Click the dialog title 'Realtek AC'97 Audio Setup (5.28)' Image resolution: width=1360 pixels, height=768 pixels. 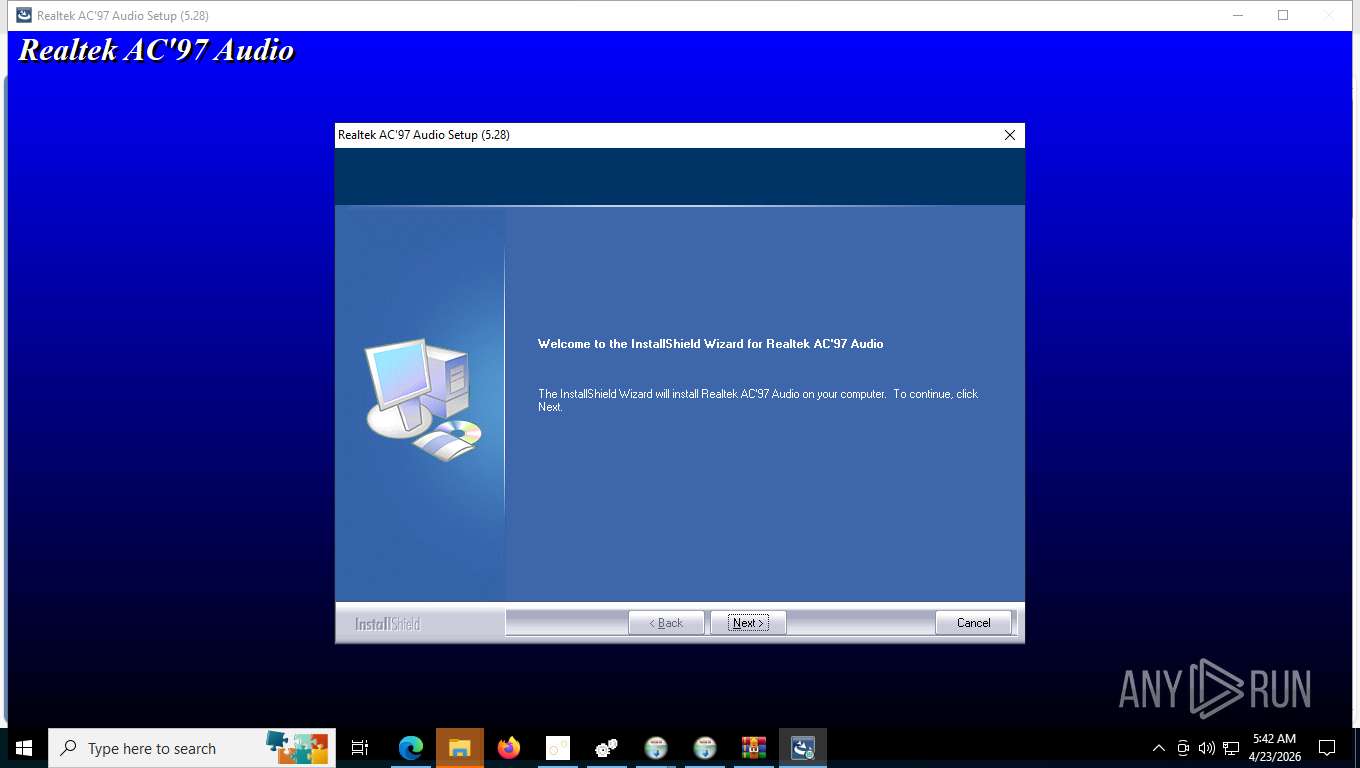[424, 135]
